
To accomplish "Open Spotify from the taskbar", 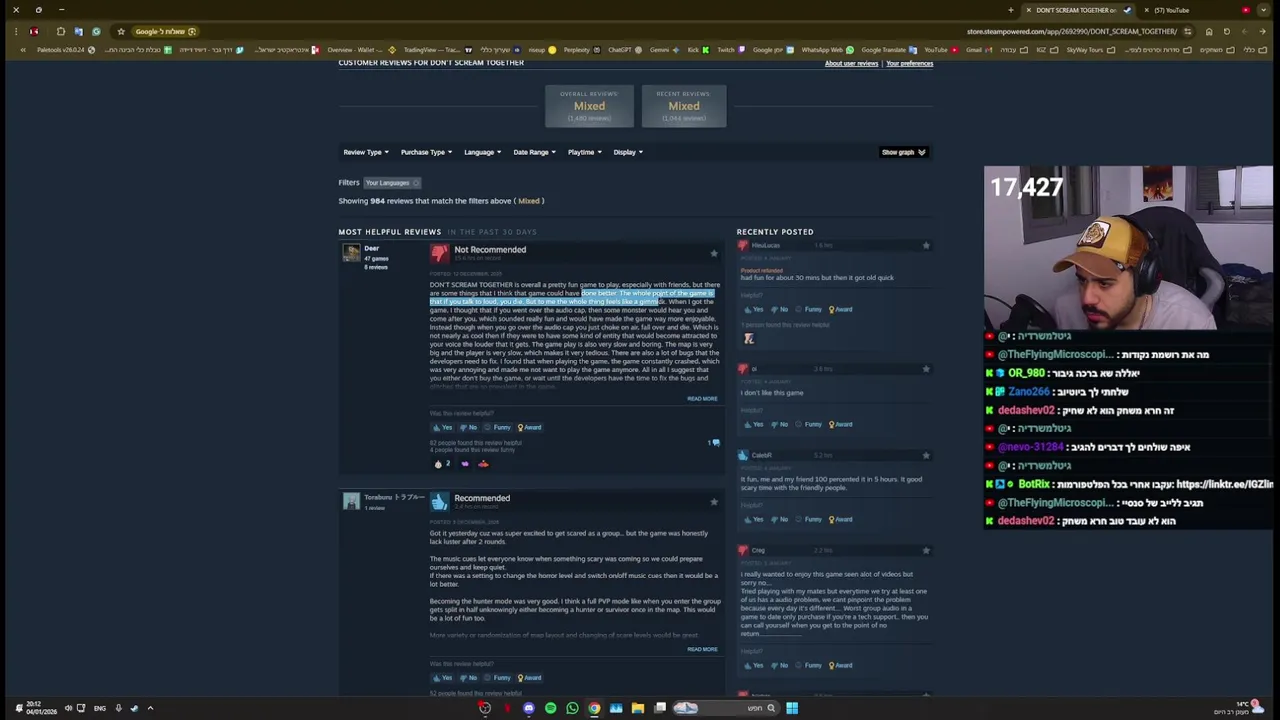I will point(550,708).
